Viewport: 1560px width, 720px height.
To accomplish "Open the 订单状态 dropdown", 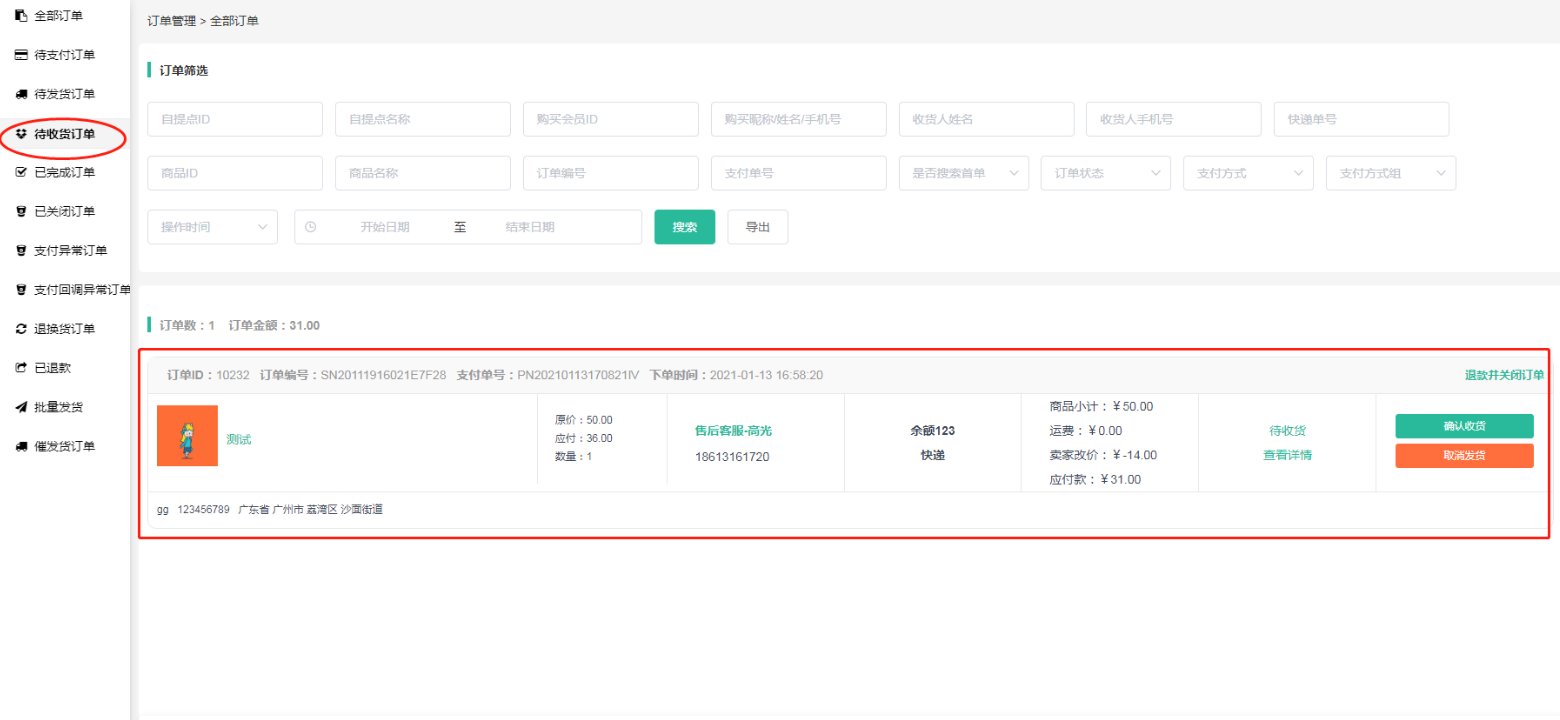I will [1105, 173].
